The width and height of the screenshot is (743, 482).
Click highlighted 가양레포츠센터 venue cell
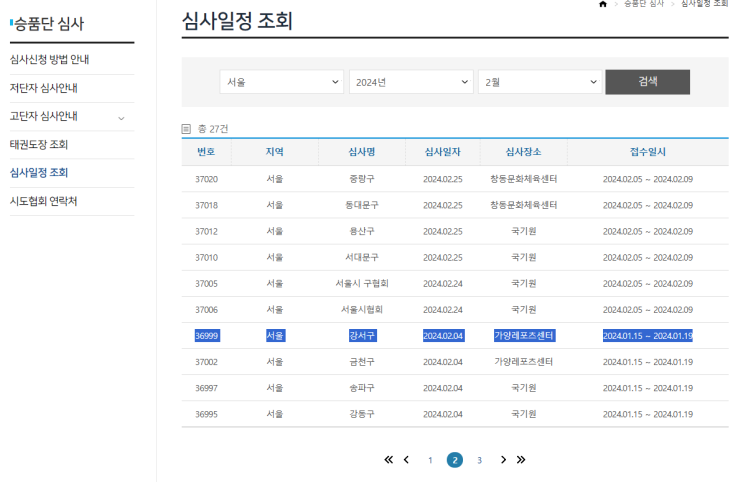(x=524, y=336)
